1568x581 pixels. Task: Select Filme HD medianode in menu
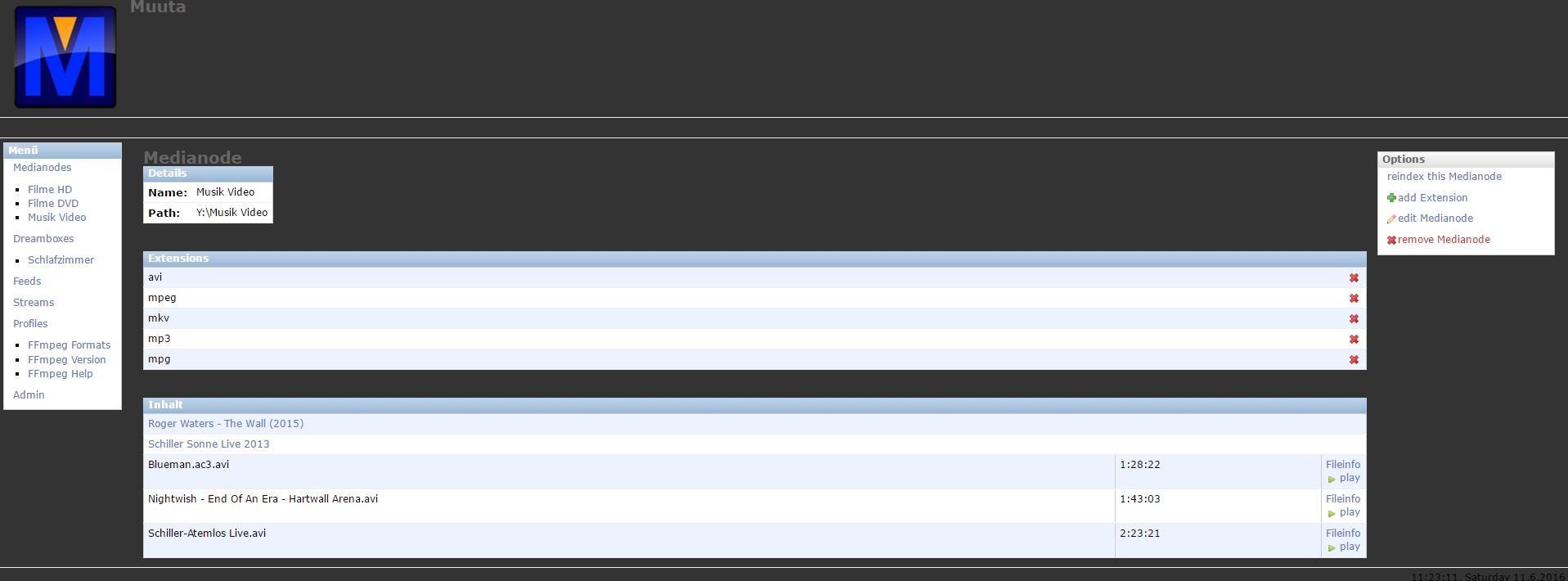50,189
